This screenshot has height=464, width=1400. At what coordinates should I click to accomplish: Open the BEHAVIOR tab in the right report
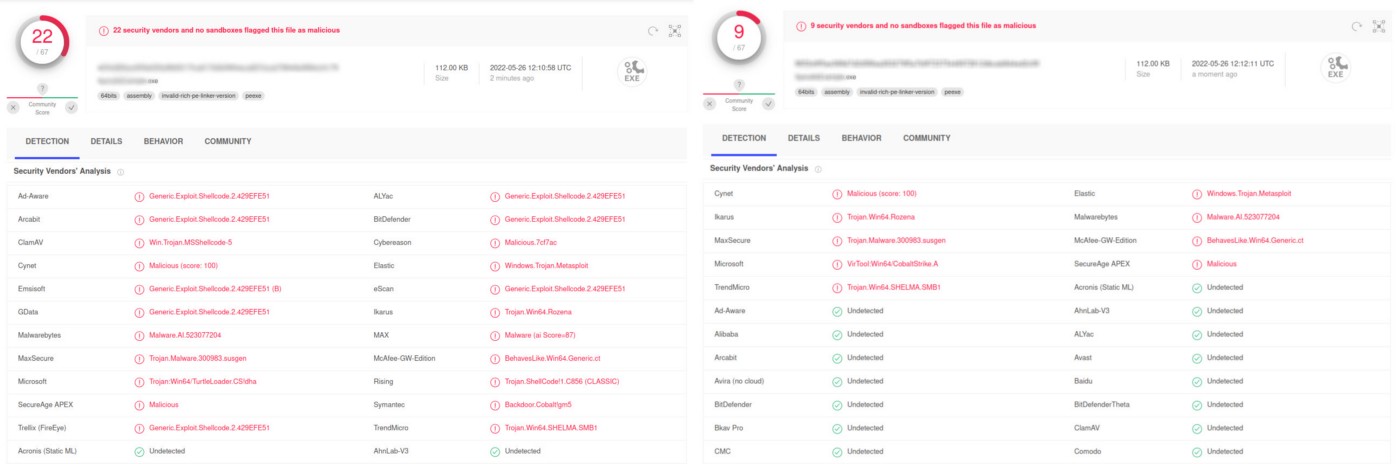[x=861, y=138]
